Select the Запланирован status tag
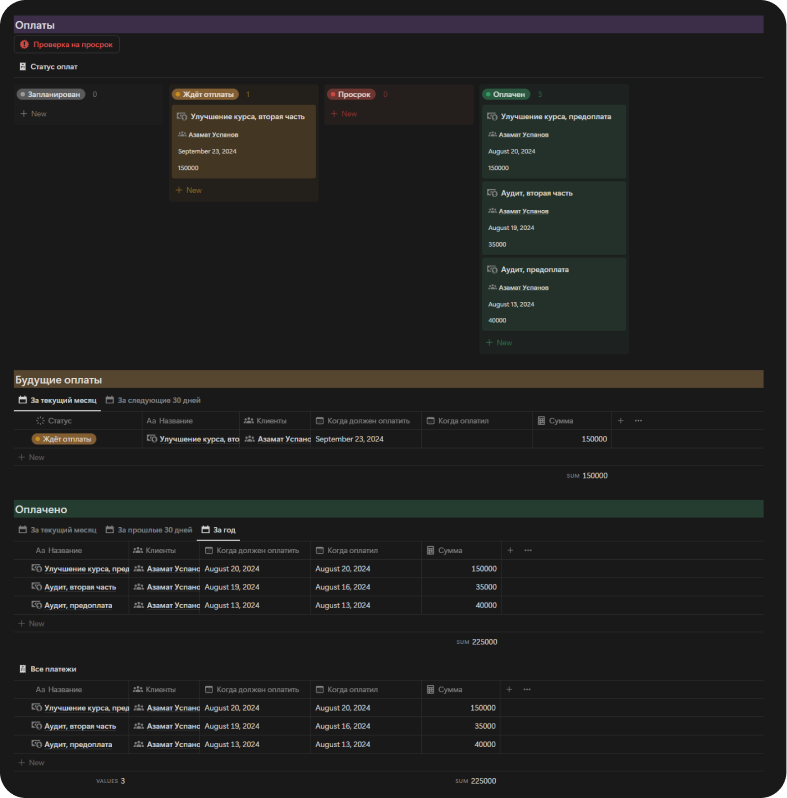The height and width of the screenshot is (798, 787). 51,94
